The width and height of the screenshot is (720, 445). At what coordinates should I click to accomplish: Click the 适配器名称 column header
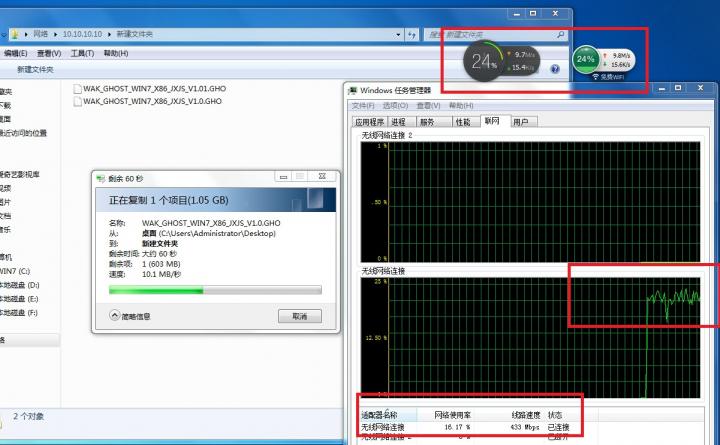point(388,415)
